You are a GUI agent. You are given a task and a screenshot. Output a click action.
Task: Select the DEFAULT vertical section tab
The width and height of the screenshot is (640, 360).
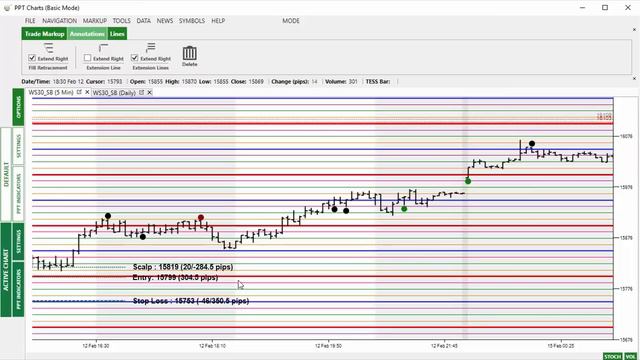click(6, 174)
